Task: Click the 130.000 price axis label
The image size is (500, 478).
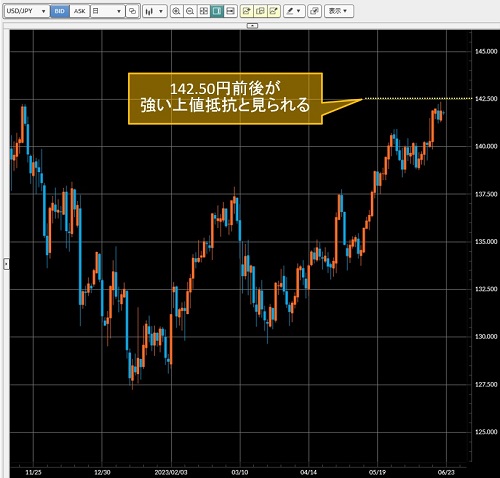Action: (x=486, y=337)
